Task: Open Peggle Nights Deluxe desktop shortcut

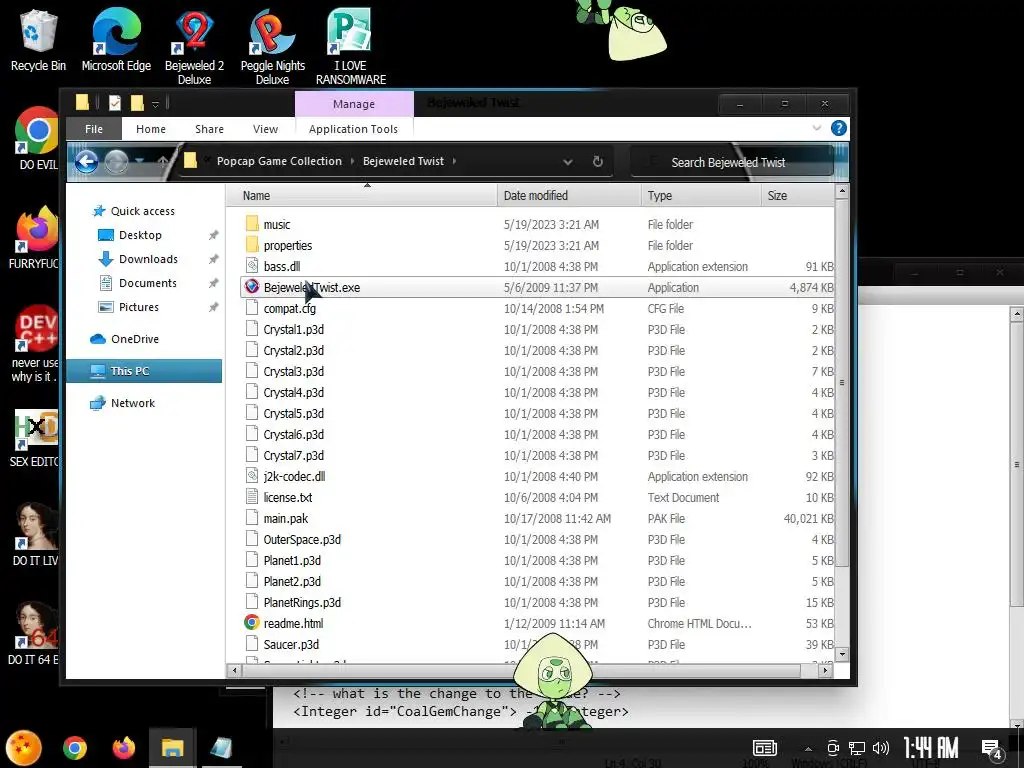Action: (x=272, y=47)
